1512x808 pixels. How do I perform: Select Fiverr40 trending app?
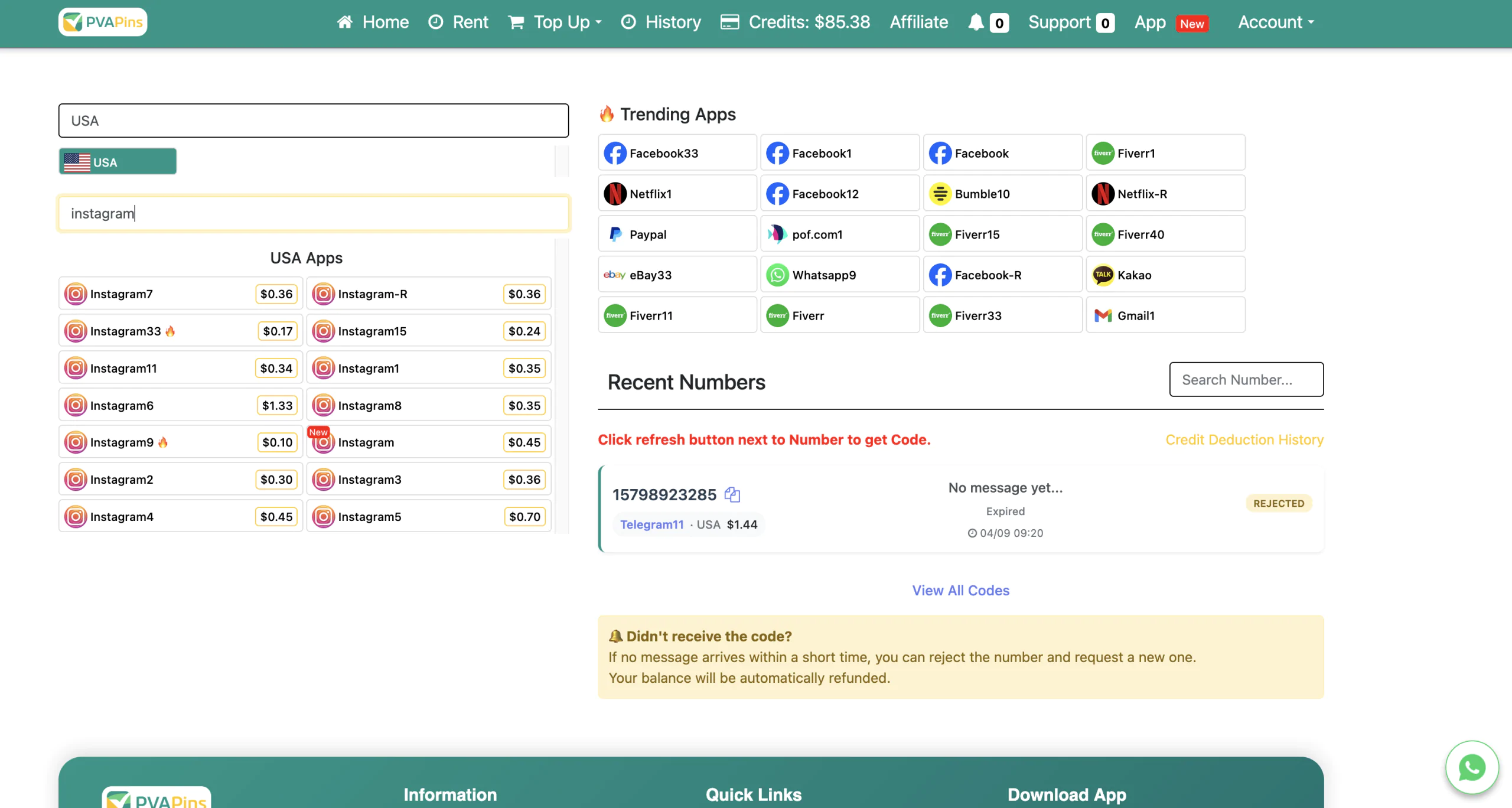pos(1165,234)
